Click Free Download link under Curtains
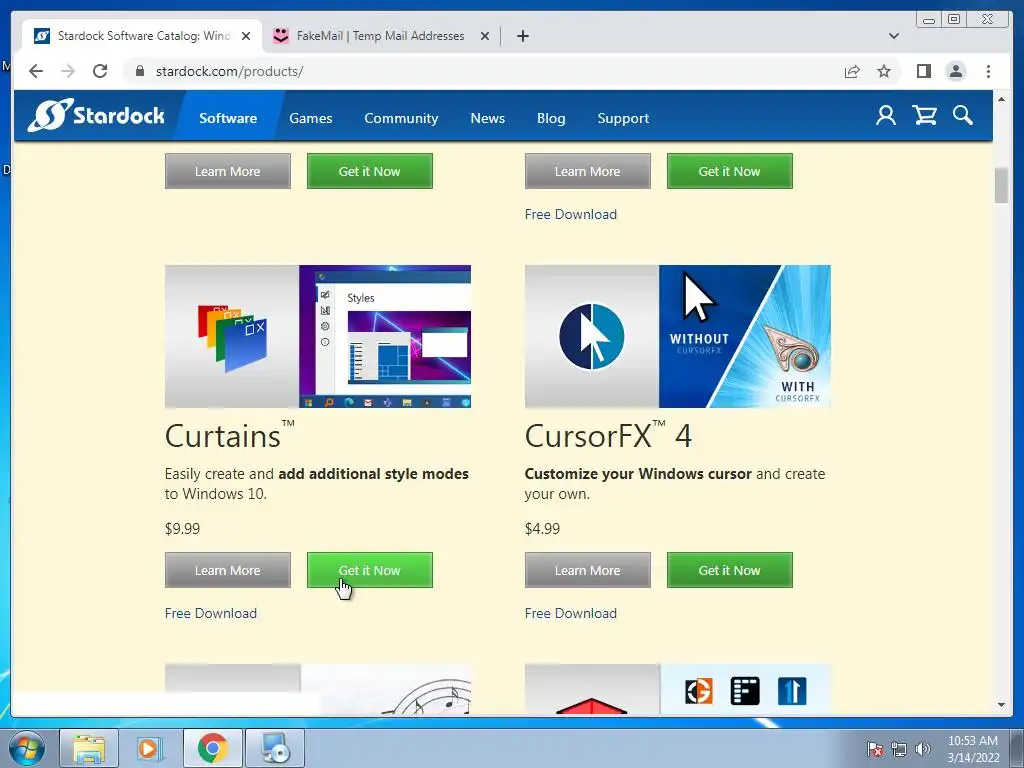The height and width of the screenshot is (768, 1024). (210, 613)
